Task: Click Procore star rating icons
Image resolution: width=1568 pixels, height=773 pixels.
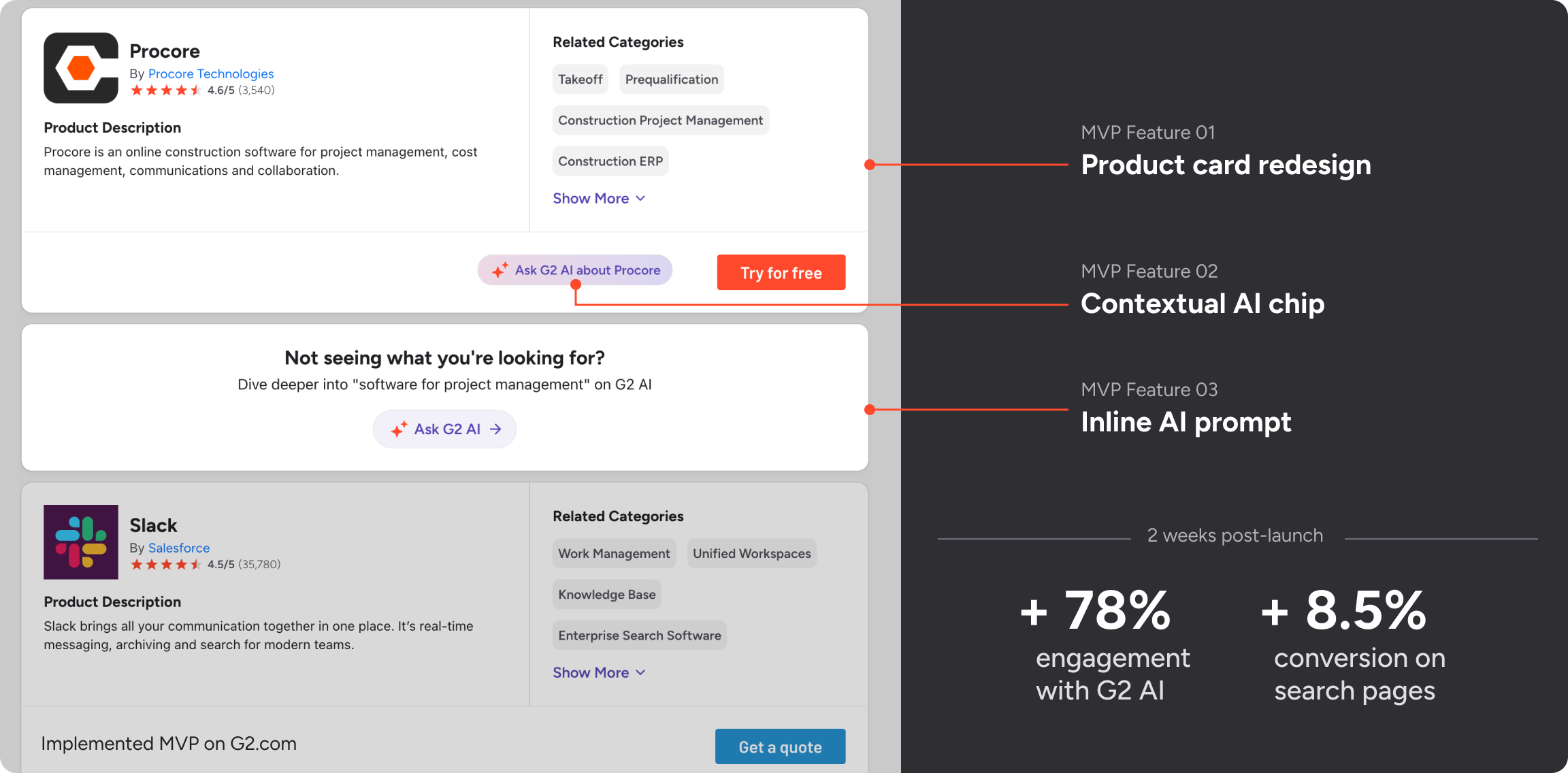Action: click(x=165, y=91)
